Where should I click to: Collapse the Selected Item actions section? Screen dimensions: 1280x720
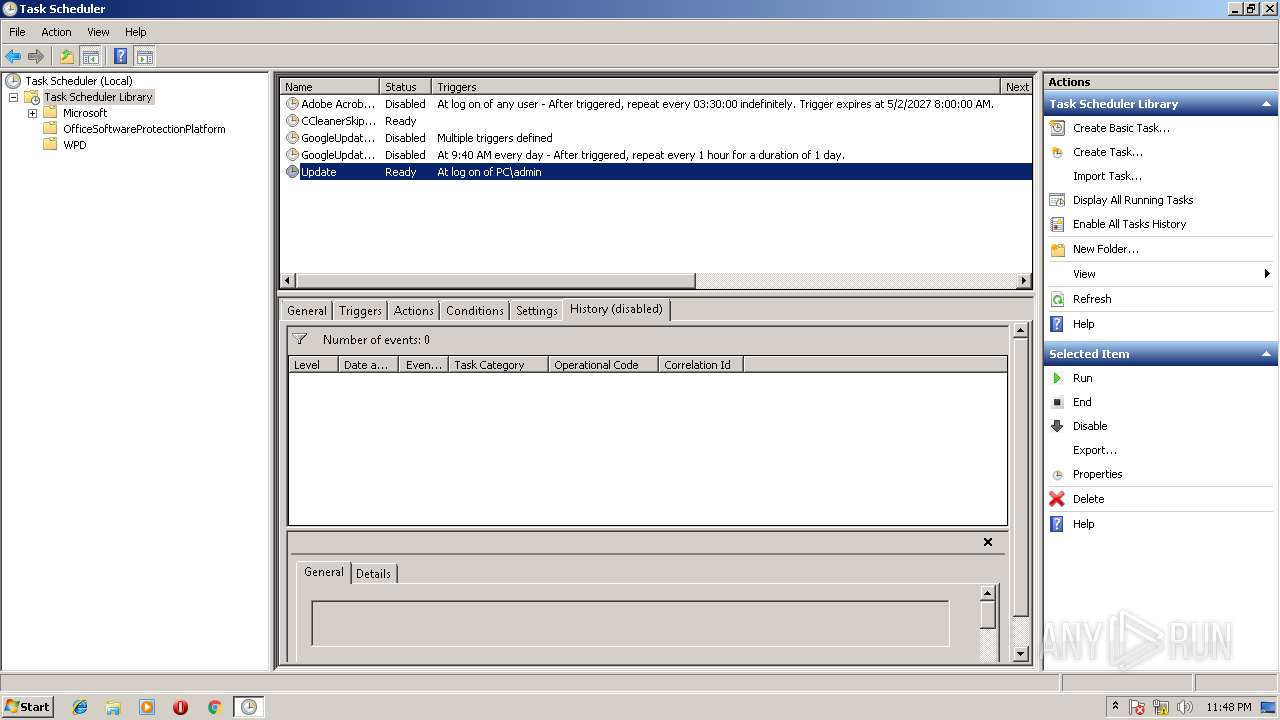pos(1266,354)
